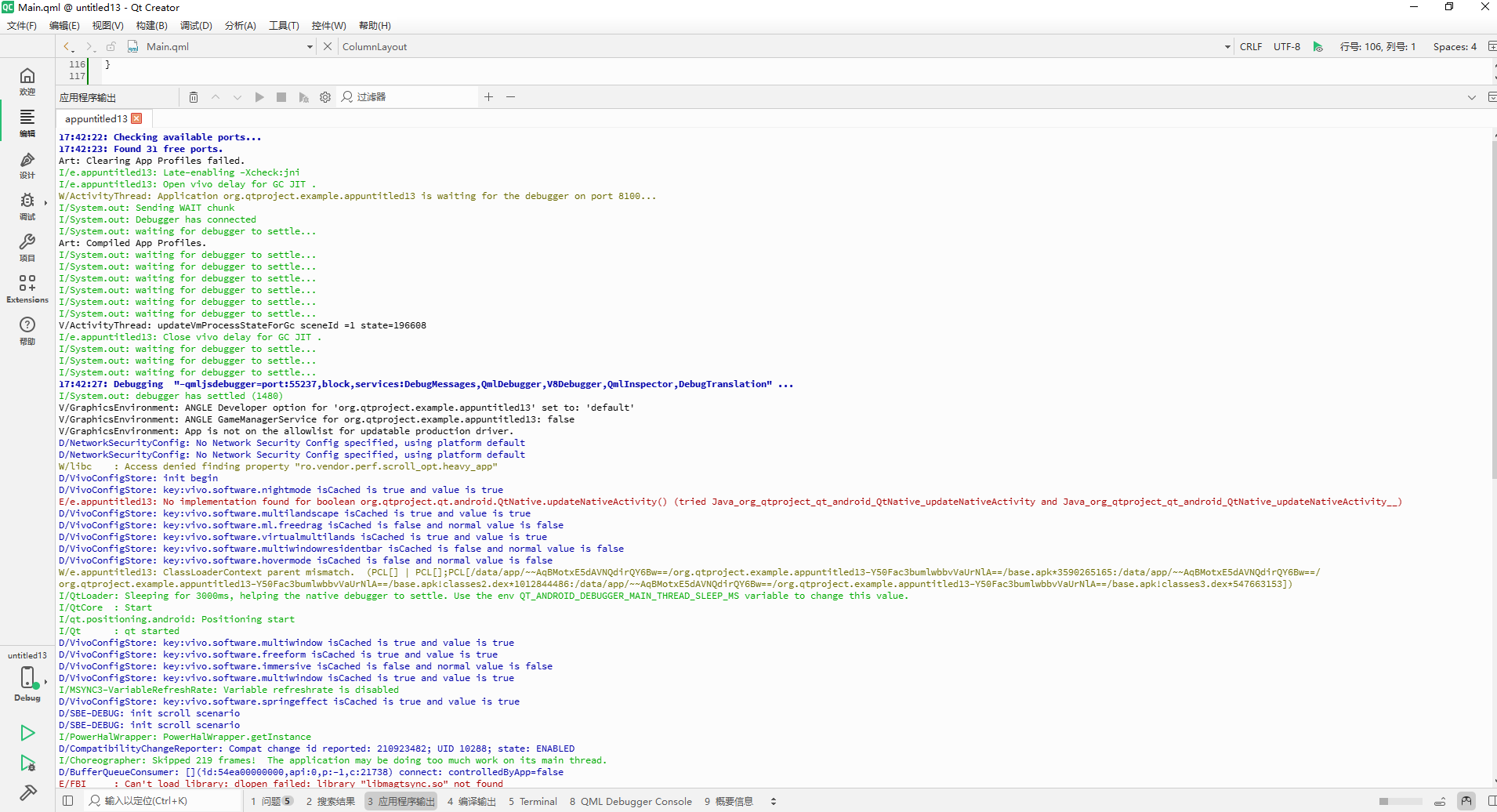The image size is (1497, 812).
Task: Click the green Run button in sidebar
Action: click(x=27, y=733)
